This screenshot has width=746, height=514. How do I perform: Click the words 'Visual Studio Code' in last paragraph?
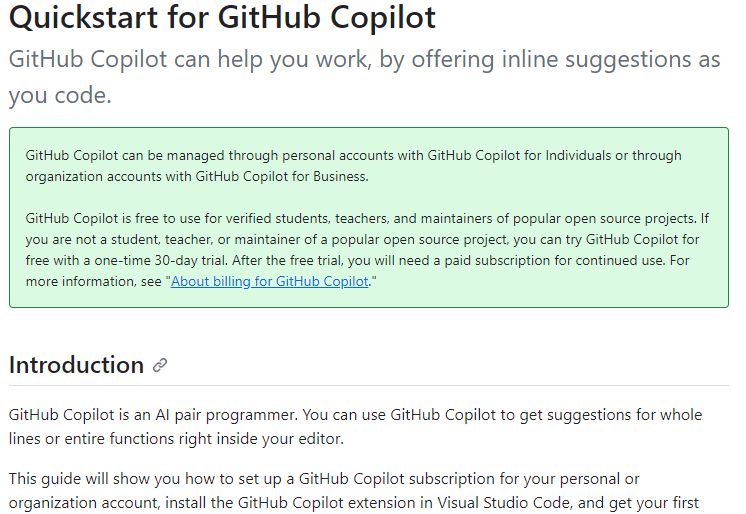click(x=503, y=503)
